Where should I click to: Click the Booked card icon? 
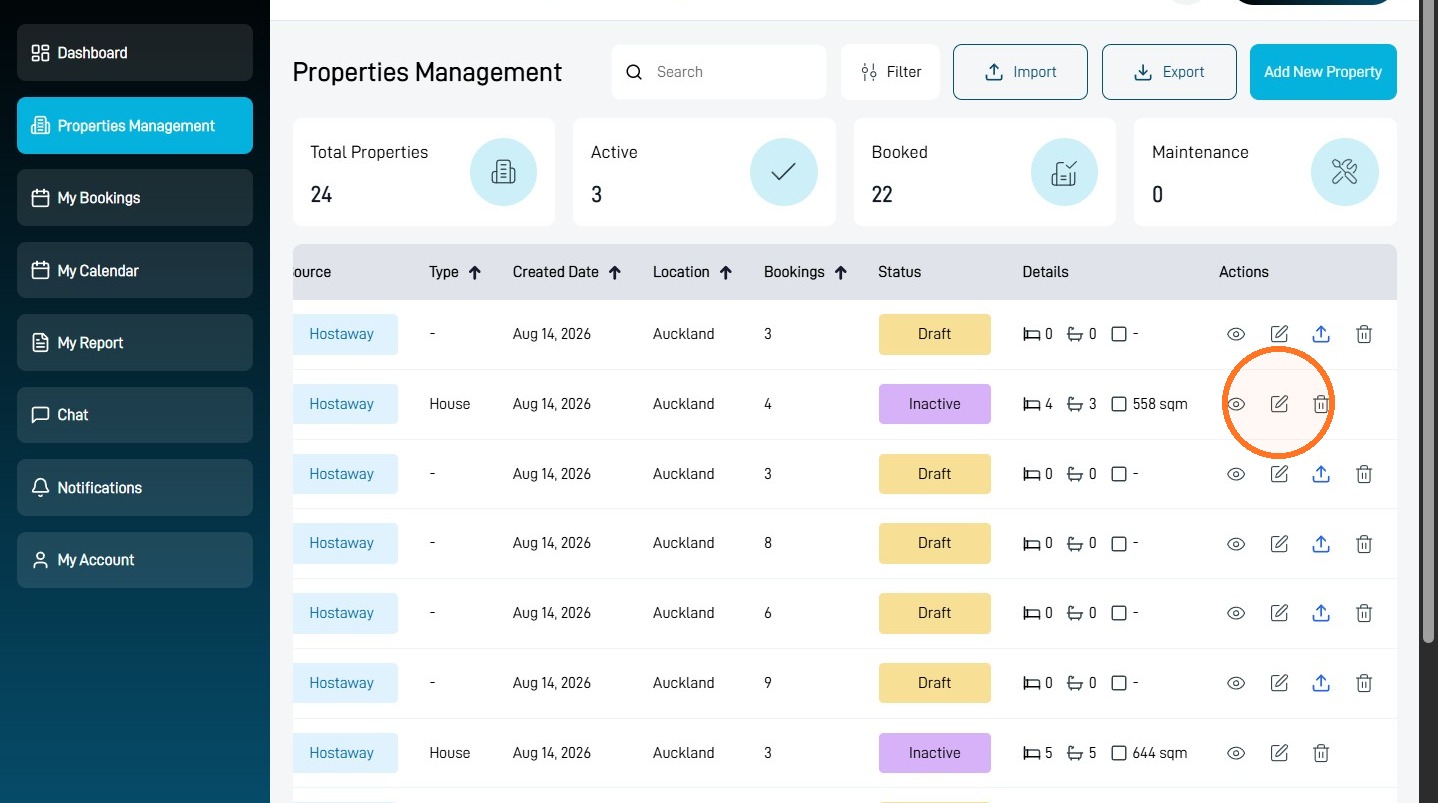1064,172
